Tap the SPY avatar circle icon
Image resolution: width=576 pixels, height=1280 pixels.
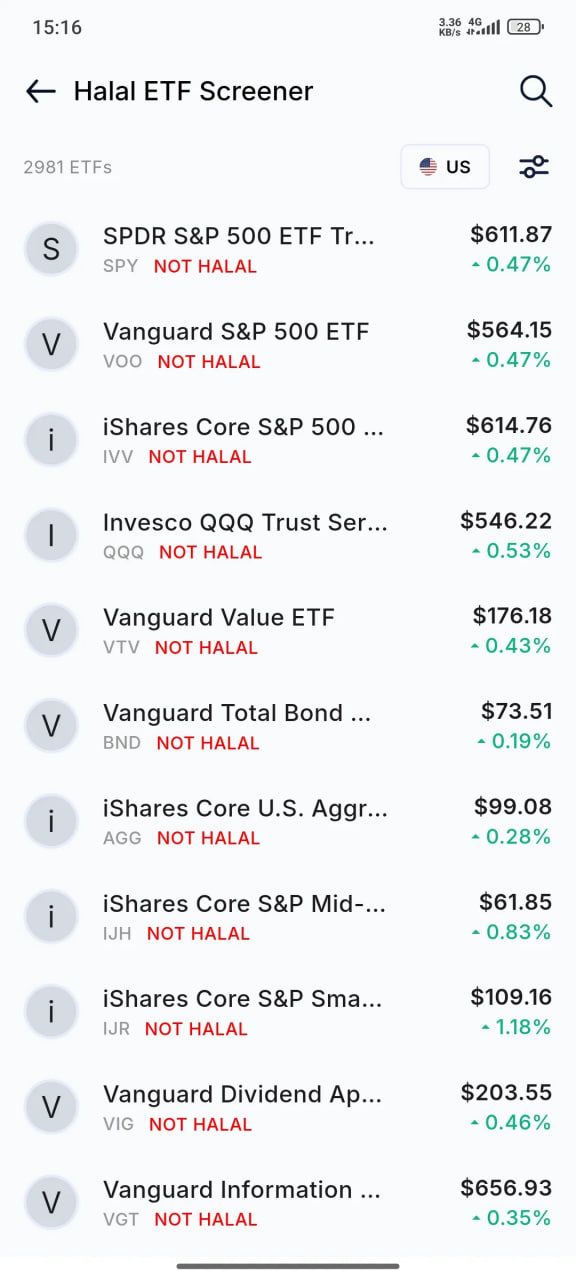tap(51, 249)
